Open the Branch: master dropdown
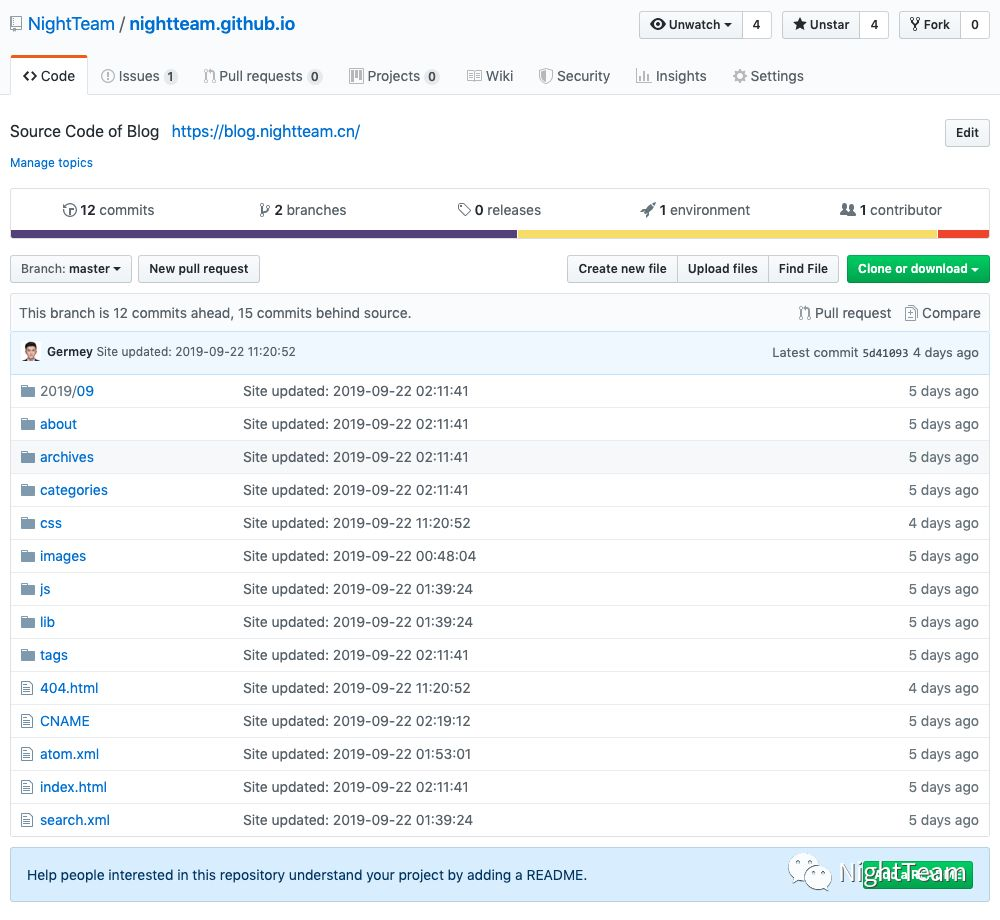This screenshot has height=920, width=1000. (71, 269)
